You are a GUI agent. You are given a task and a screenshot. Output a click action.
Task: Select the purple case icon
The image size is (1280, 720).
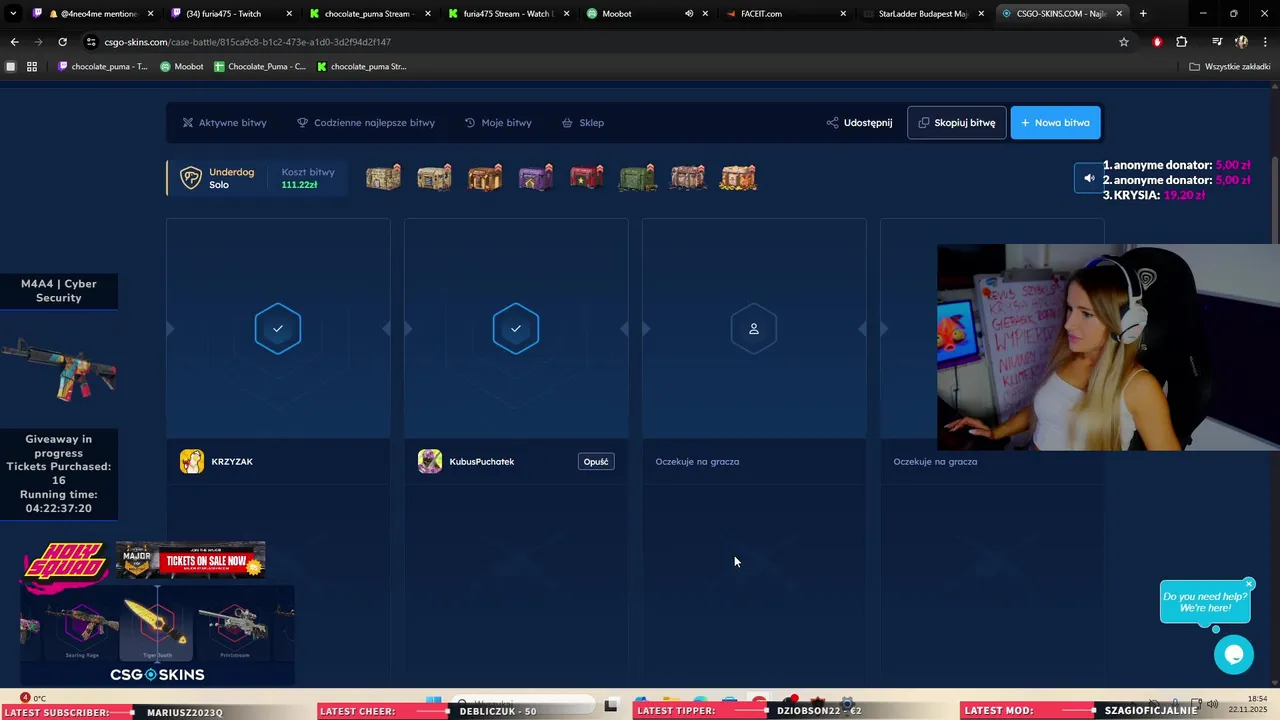(536, 178)
